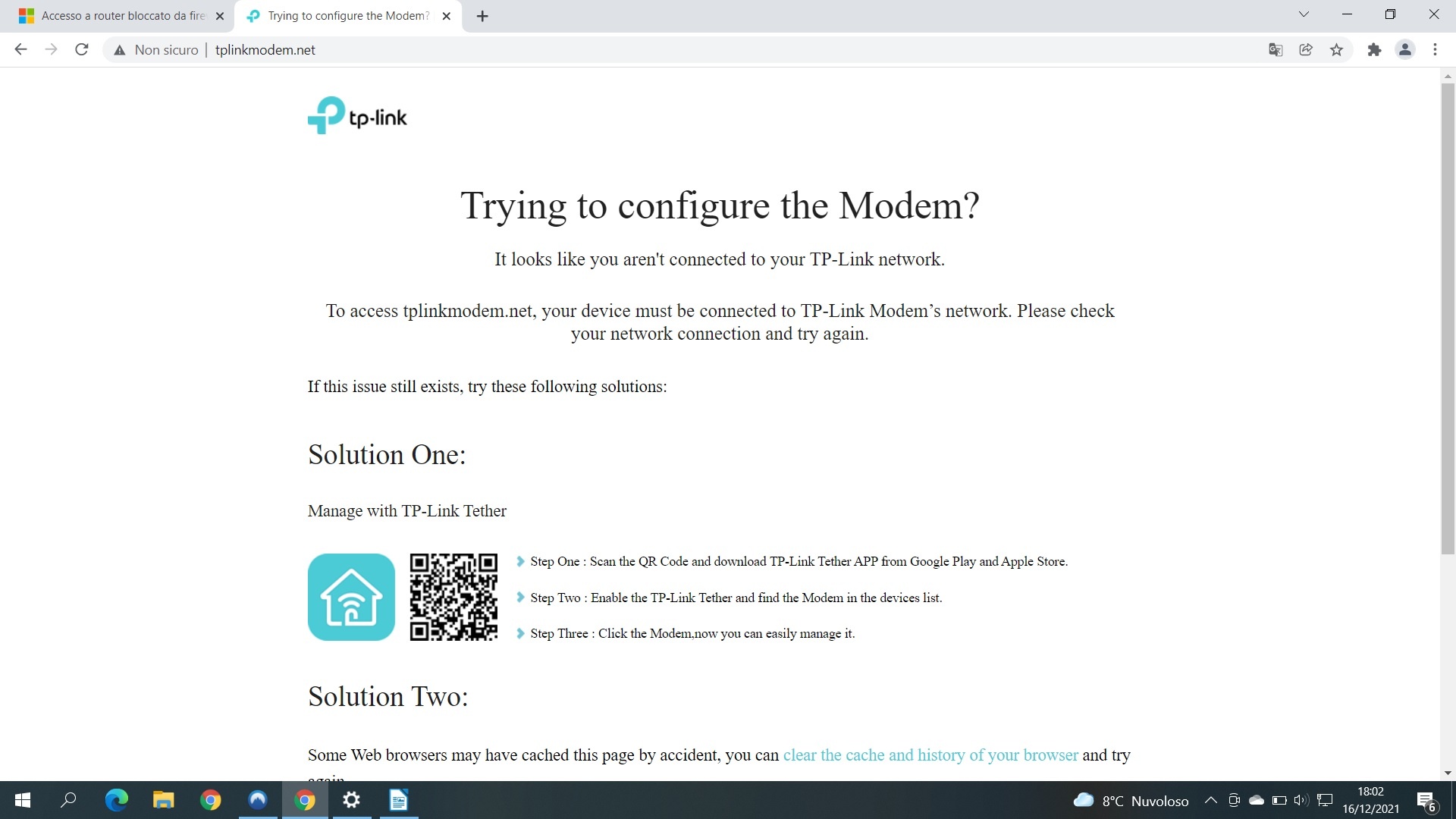Switch to 'Accesso a router bloccato' tab
Viewport: 1456px width, 819px height.
114,16
